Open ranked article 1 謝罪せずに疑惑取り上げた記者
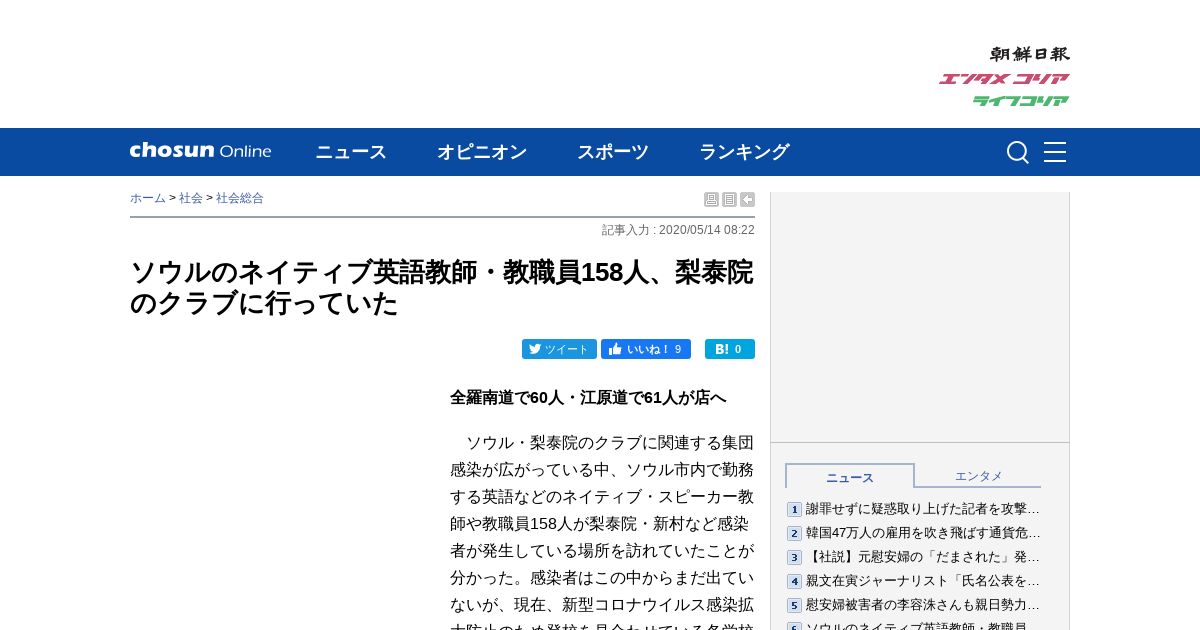The width and height of the screenshot is (1200, 630). point(922,509)
